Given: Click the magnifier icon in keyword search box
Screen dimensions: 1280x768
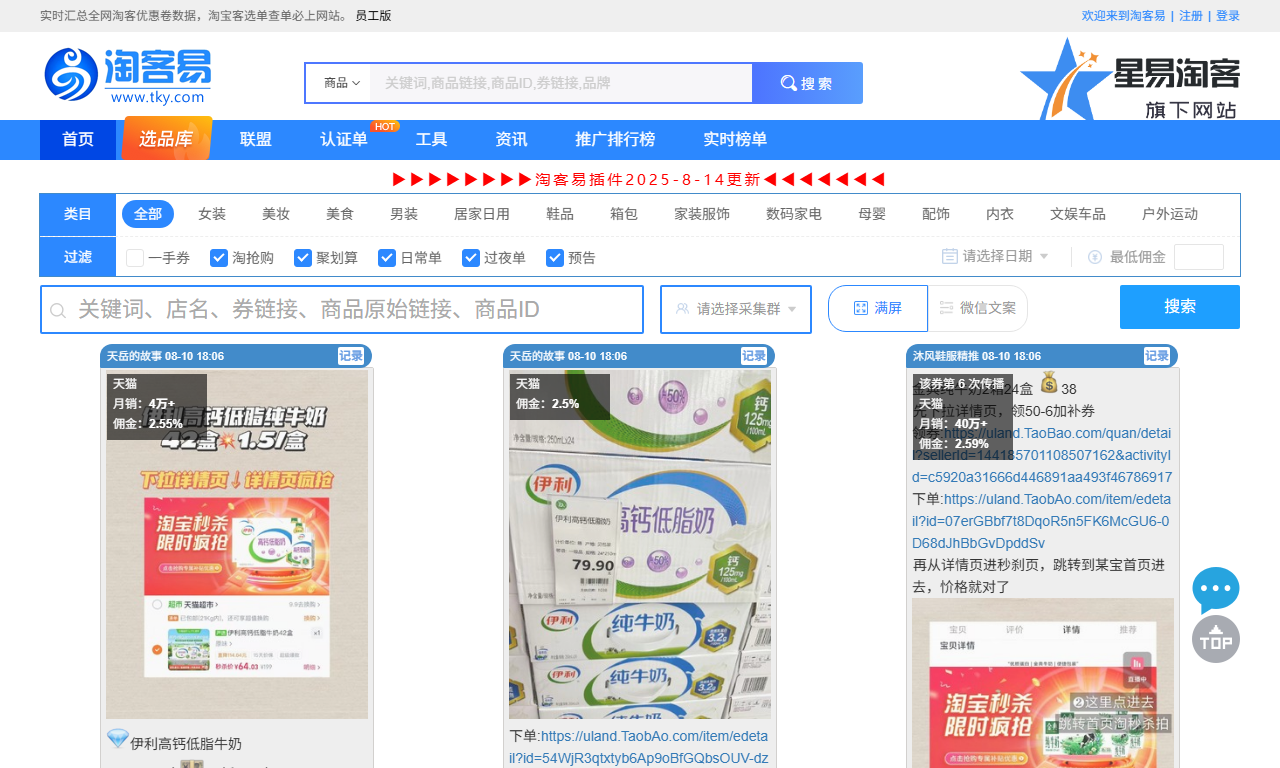Looking at the screenshot, I should (58, 311).
